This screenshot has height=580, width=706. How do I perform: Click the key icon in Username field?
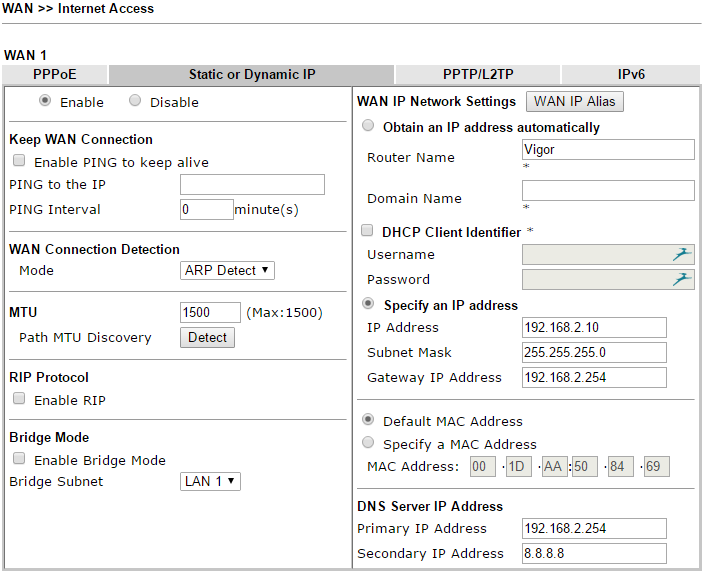point(682,254)
